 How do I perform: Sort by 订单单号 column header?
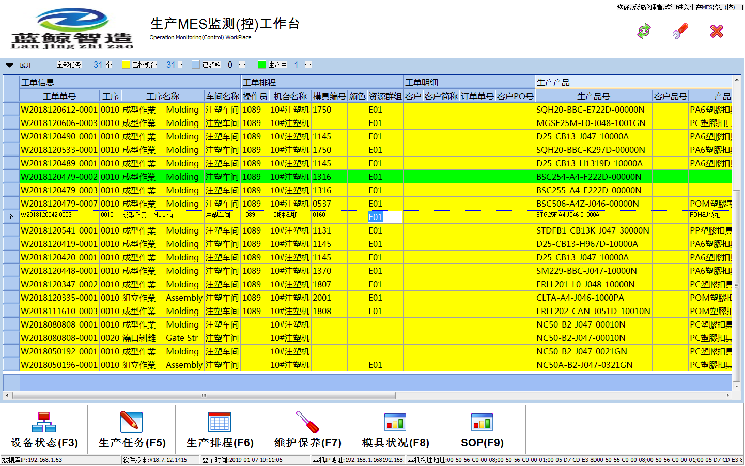(477, 96)
